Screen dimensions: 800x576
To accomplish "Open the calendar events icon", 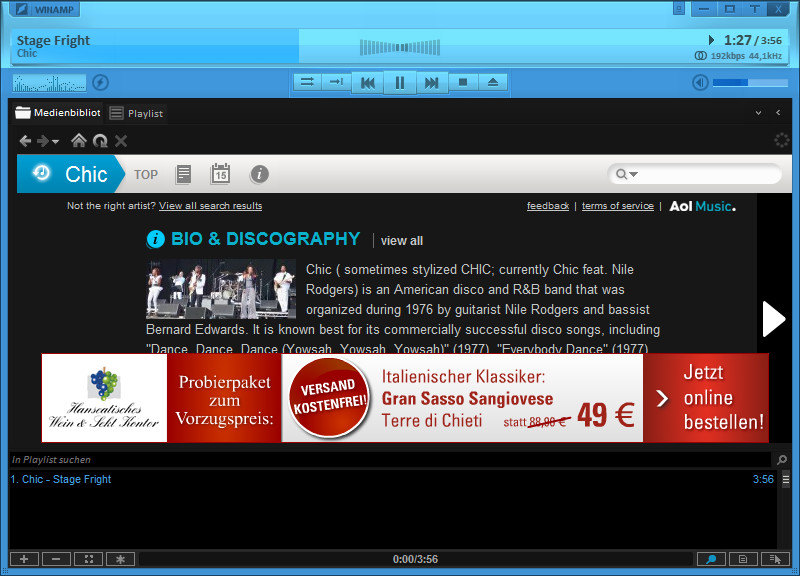I will [220, 174].
